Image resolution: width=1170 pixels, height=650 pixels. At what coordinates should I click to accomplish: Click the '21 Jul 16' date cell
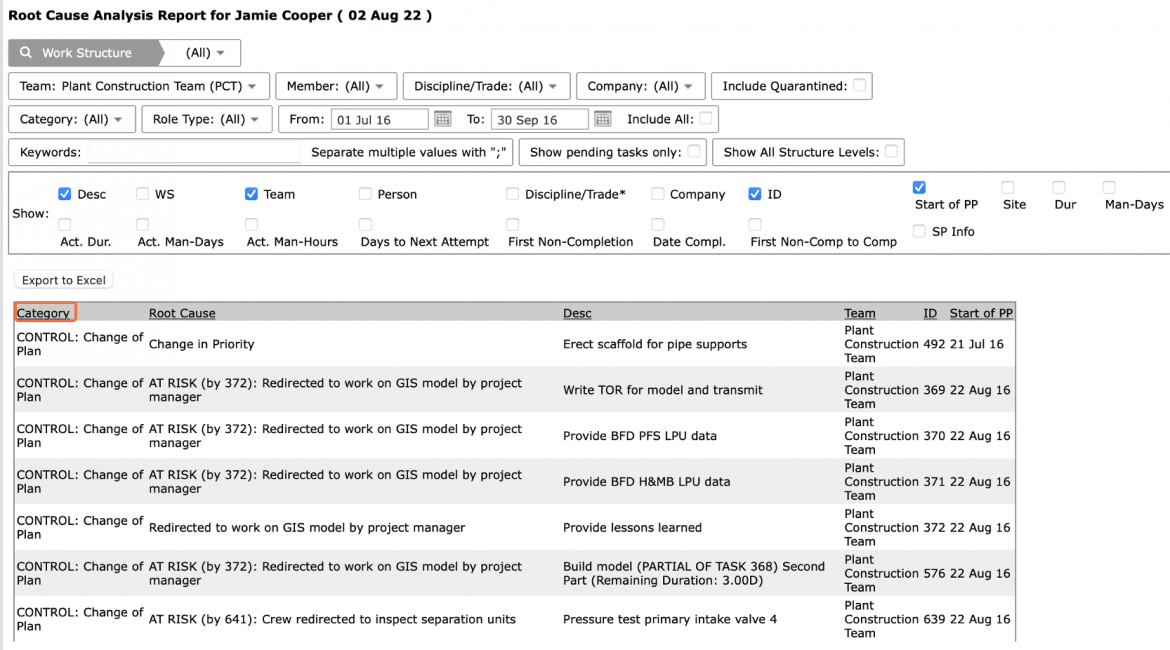click(977, 344)
